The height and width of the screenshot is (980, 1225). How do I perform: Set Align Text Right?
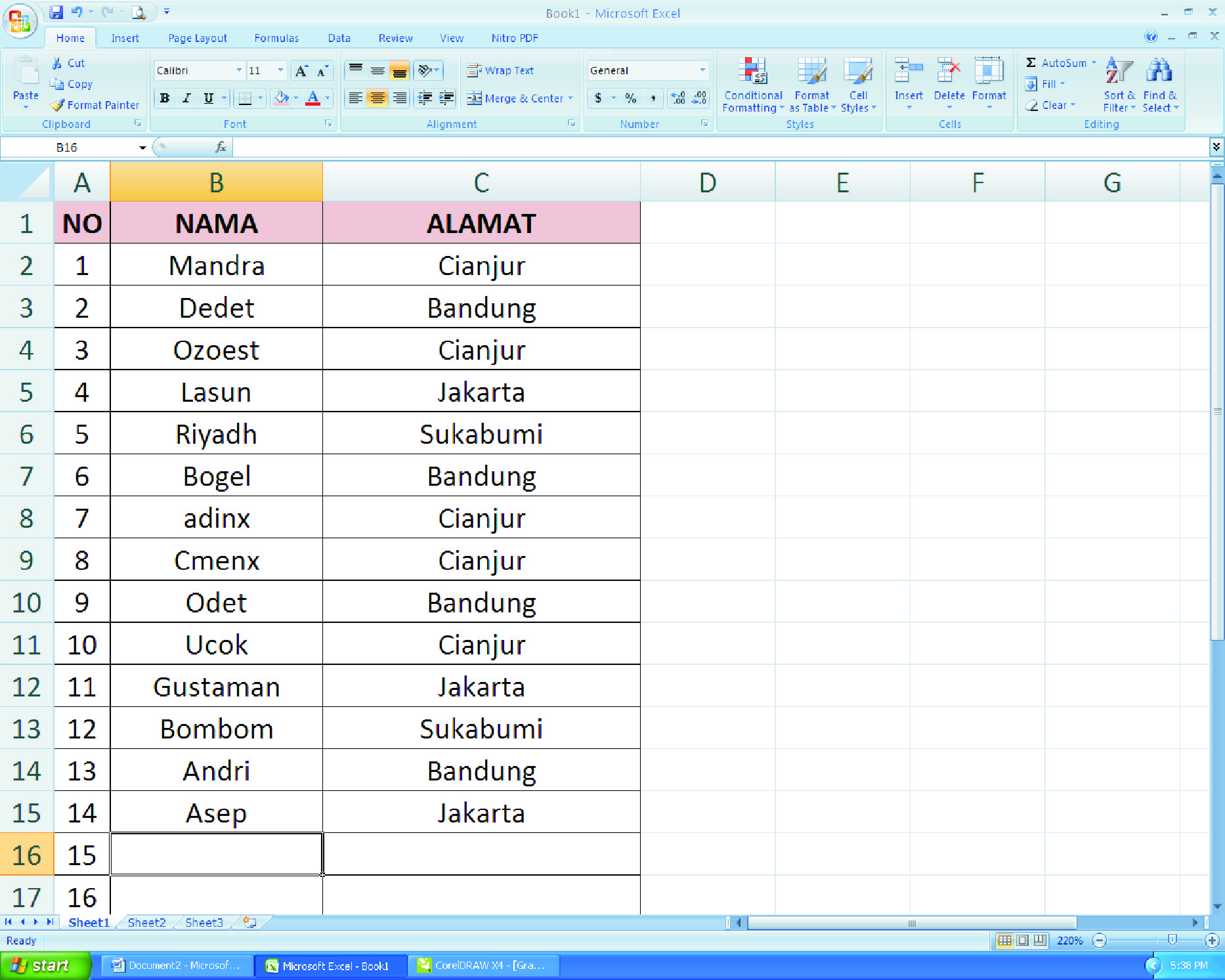(399, 98)
